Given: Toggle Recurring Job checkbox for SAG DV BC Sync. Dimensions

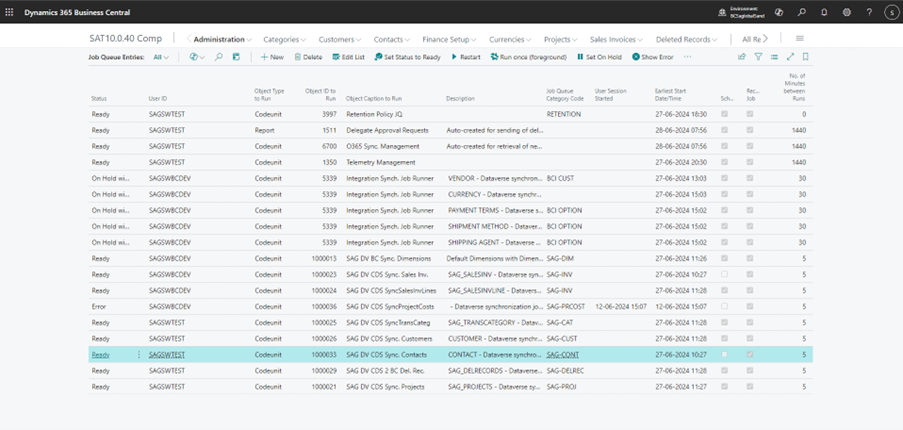Looking at the screenshot, I should click(750, 258).
